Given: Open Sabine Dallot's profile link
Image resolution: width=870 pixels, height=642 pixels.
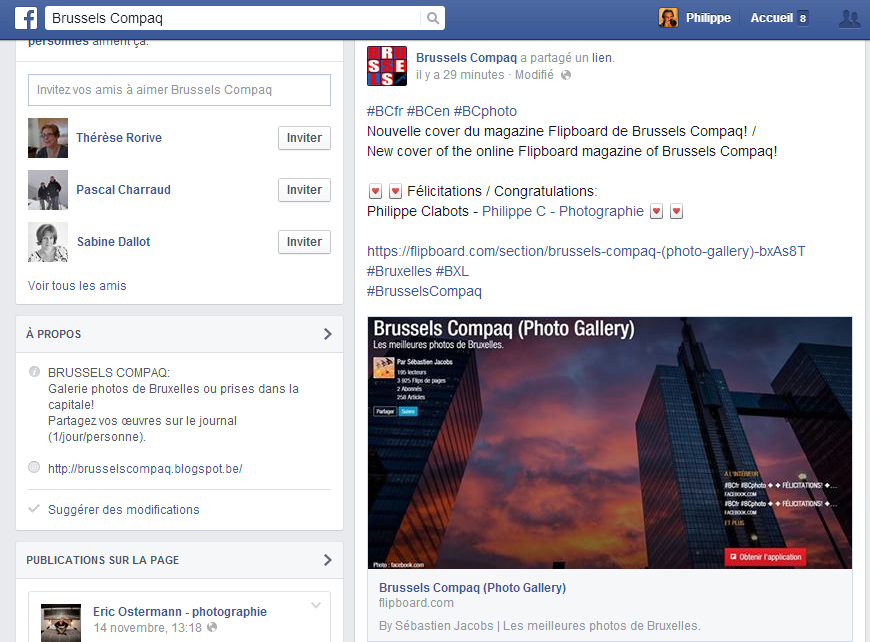Looking at the screenshot, I should pos(113,242).
